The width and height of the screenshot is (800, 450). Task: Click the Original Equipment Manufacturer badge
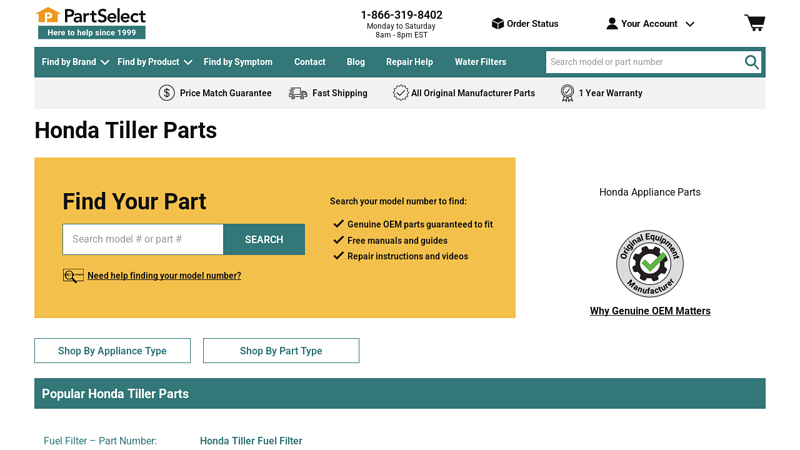(650, 263)
